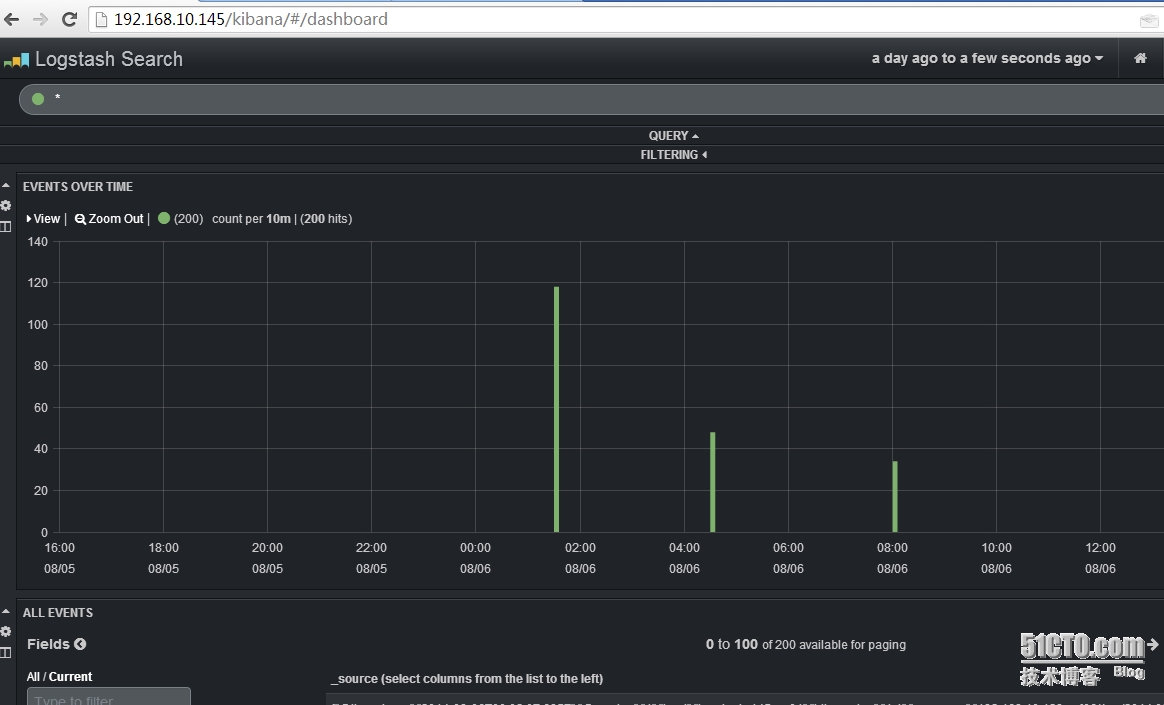The image size is (1164, 705).
Task: Click the tallest histogram bar near 02:00
Action: point(556,410)
